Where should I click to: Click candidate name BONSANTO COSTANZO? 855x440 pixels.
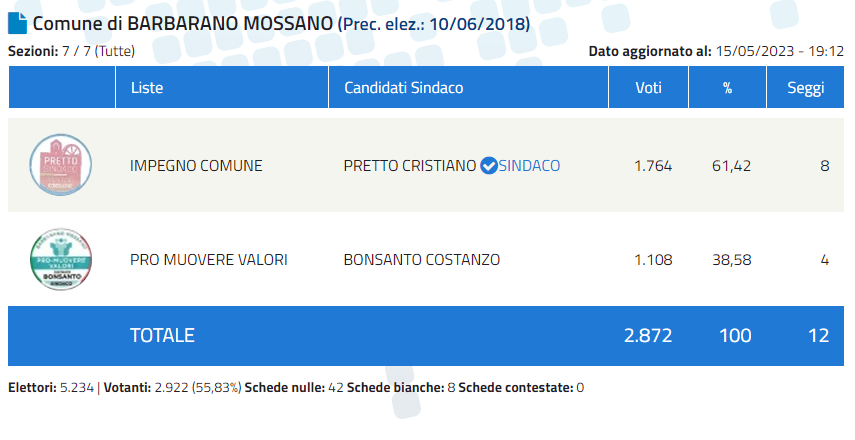422,260
